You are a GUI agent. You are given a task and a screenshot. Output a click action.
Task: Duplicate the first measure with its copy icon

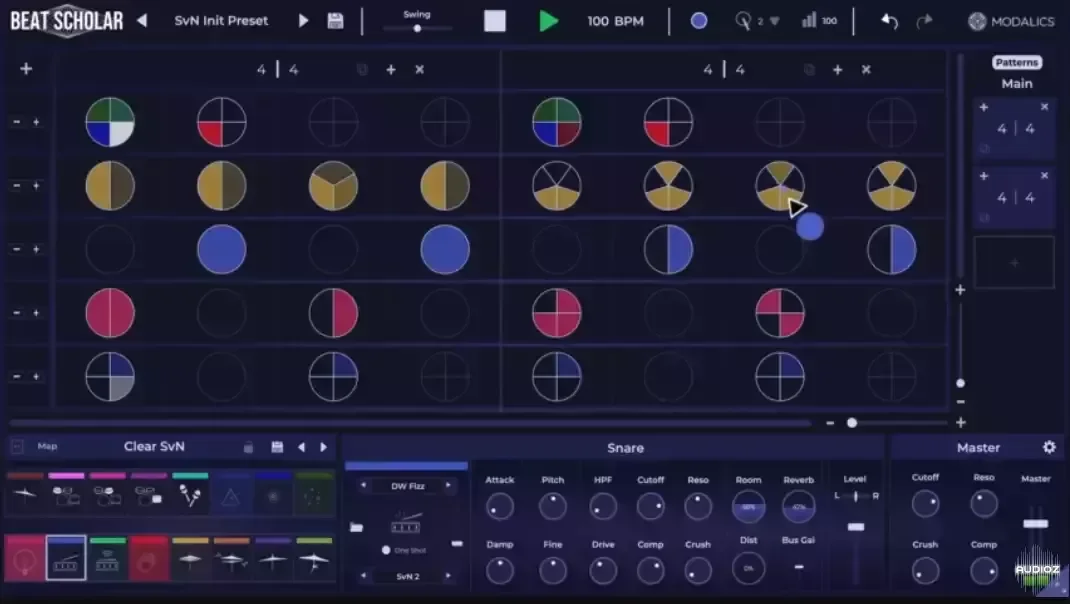tap(362, 70)
